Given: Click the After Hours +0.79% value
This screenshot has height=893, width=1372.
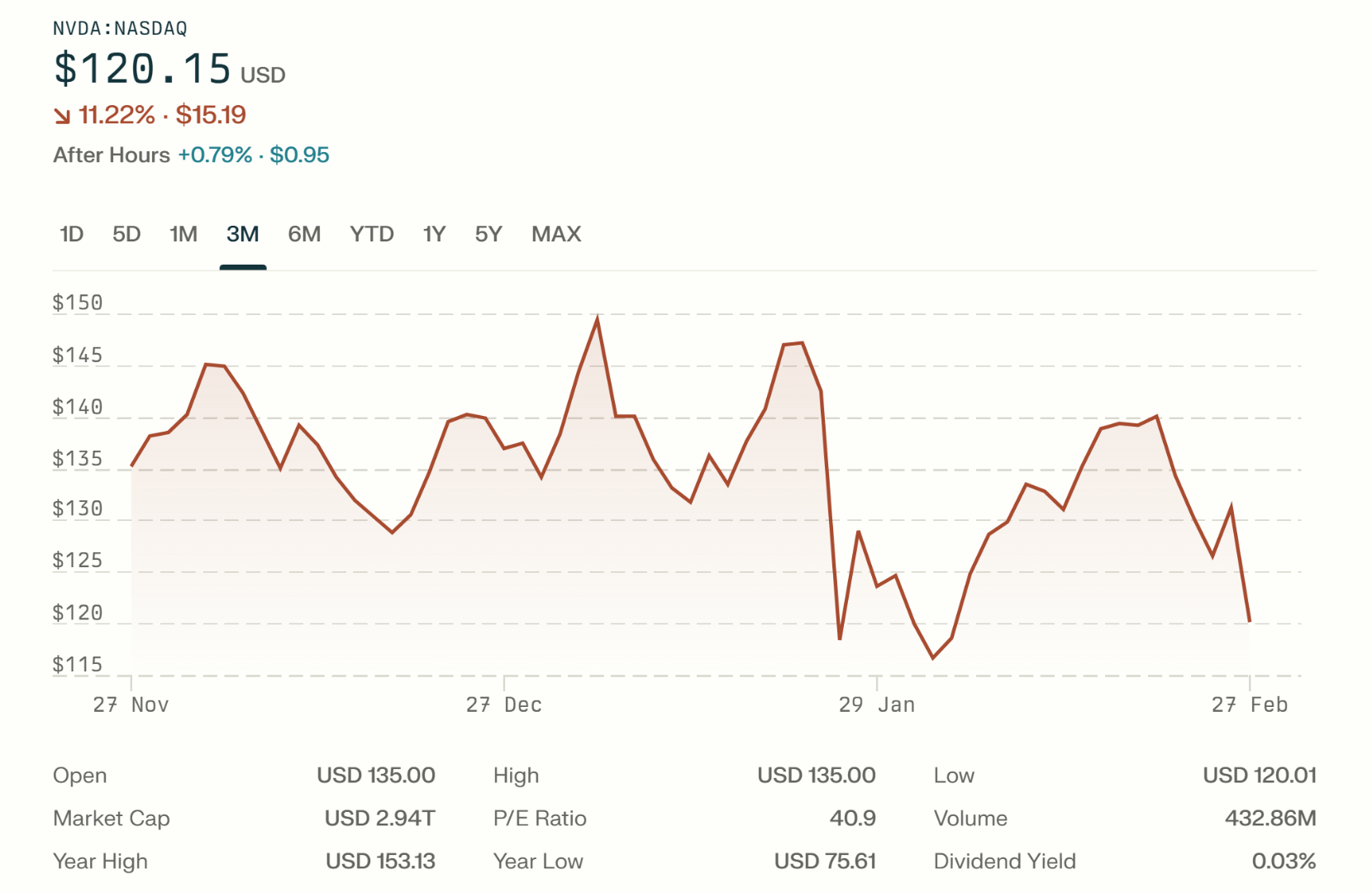Looking at the screenshot, I should 215,155.
